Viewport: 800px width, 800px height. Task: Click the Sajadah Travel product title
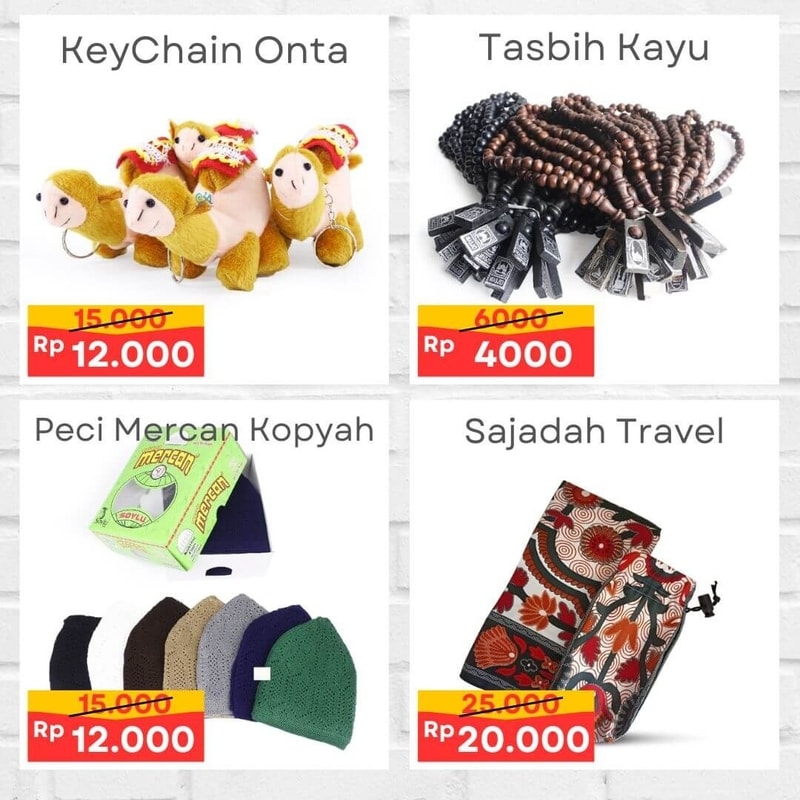(x=594, y=431)
